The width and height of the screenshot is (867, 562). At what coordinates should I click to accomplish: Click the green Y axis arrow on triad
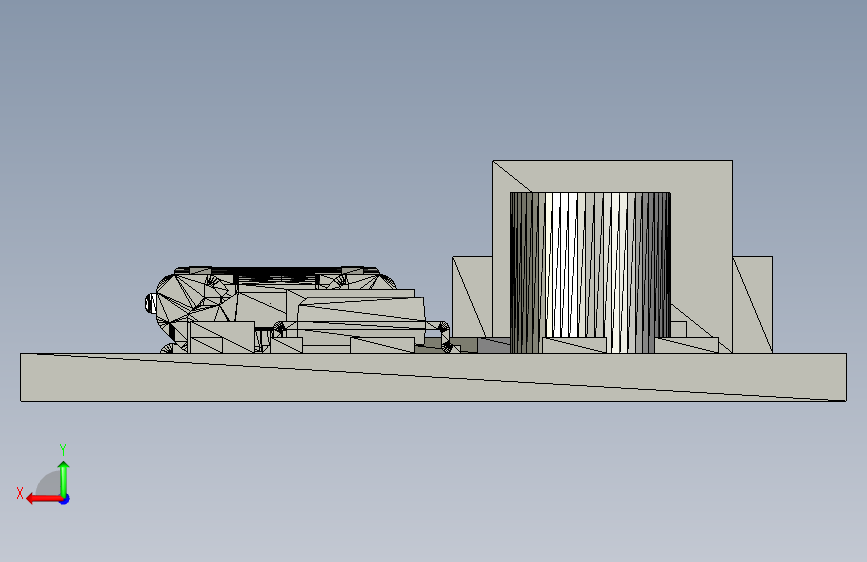(64, 478)
